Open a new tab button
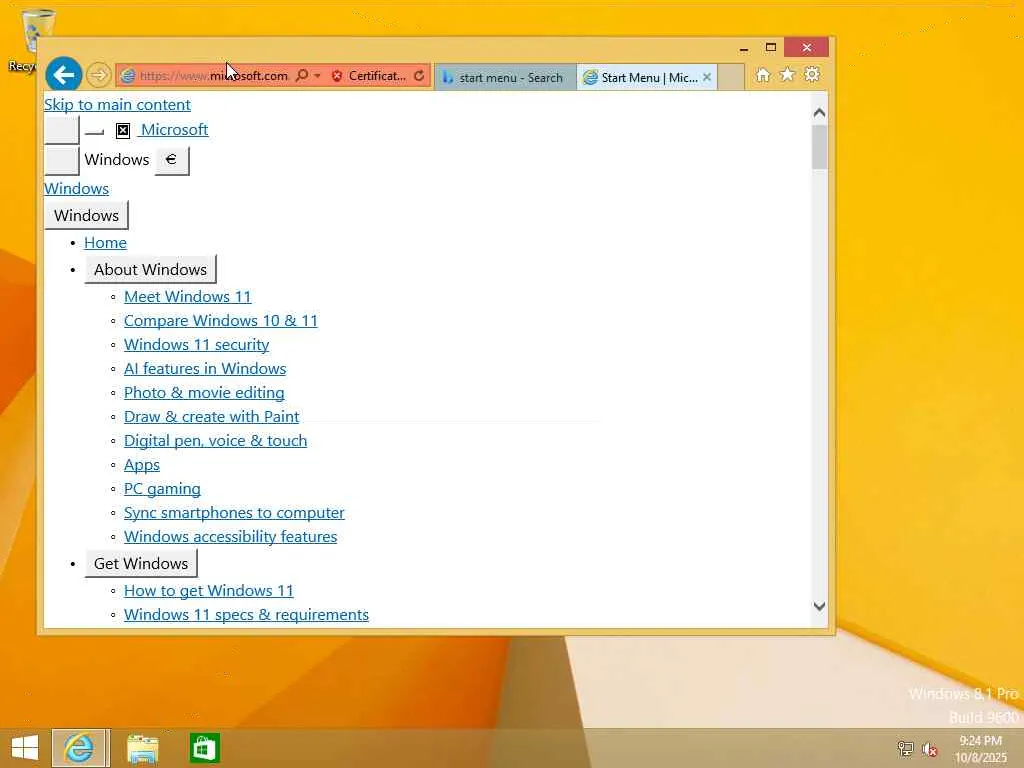Image resolution: width=1024 pixels, height=768 pixels. [731, 77]
